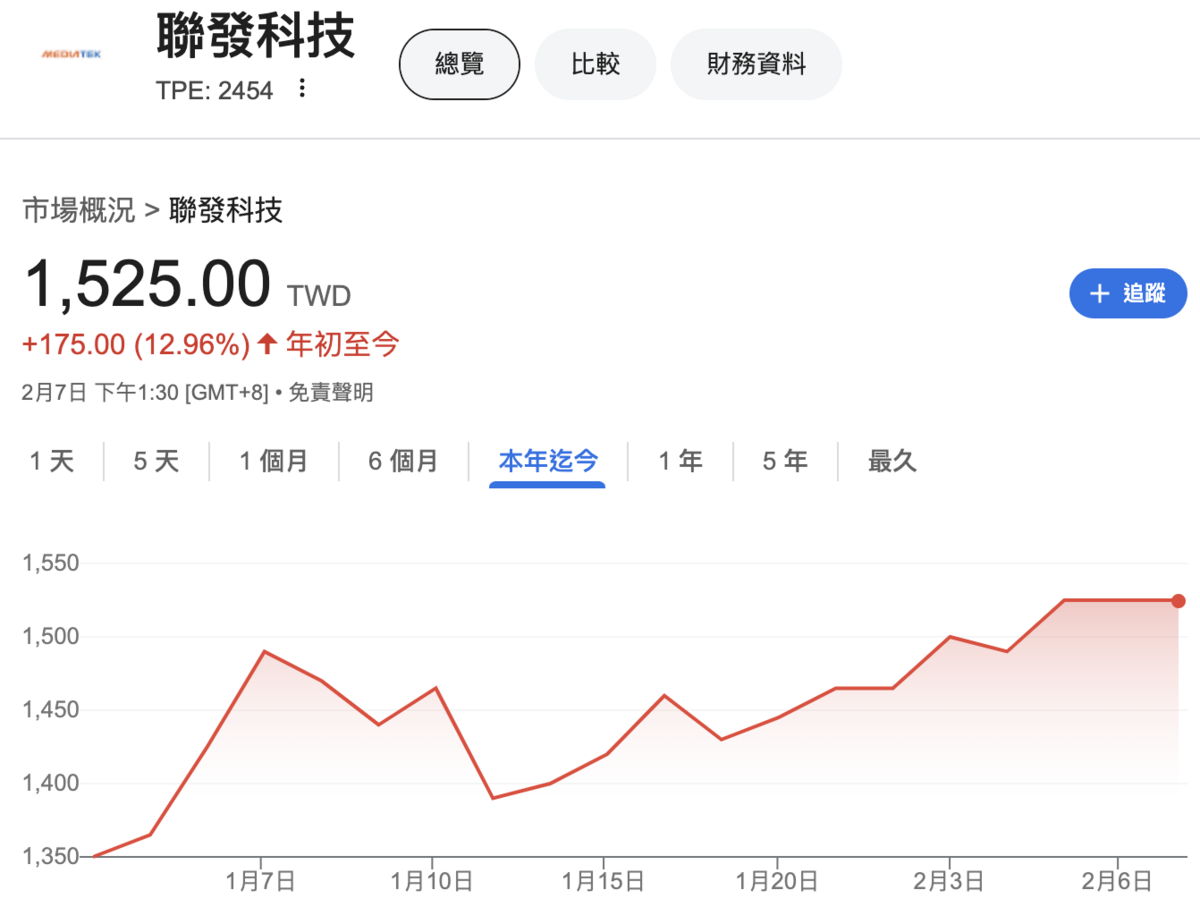Select the 總覽 tab
The width and height of the screenshot is (1200, 907).
[x=460, y=65]
